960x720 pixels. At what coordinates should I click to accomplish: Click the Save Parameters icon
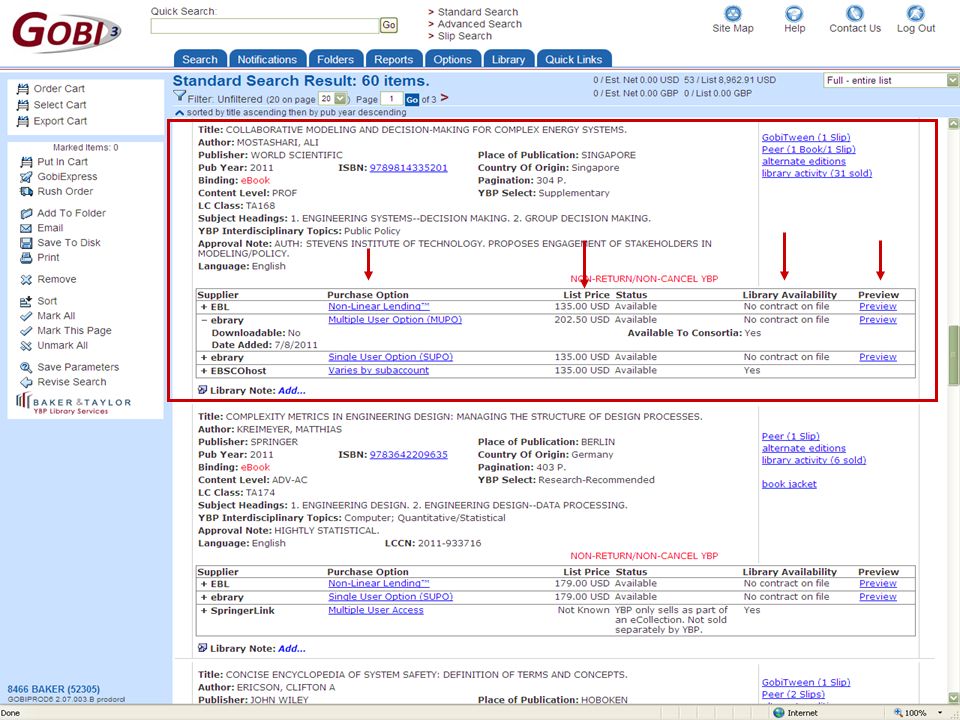(26, 367)
